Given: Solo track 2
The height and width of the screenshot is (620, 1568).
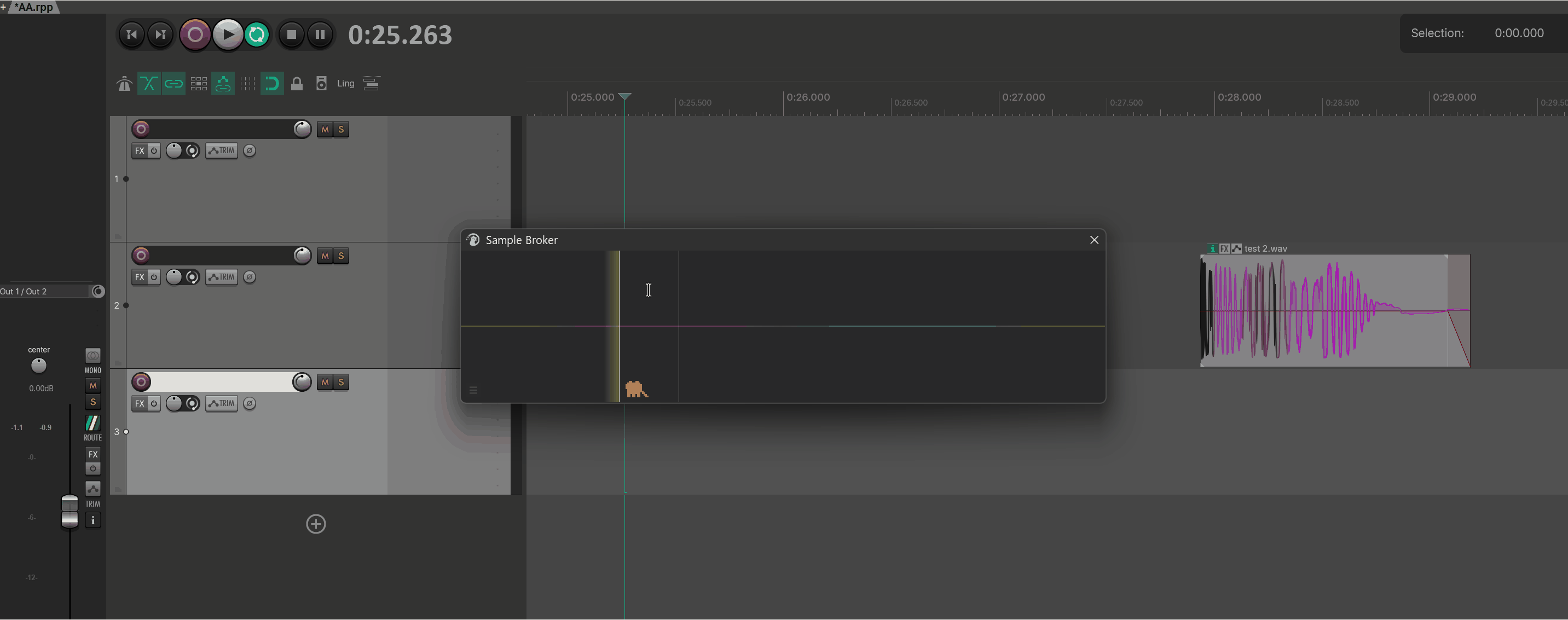Looking at the screenshot, I should click(x=341, y=256).
